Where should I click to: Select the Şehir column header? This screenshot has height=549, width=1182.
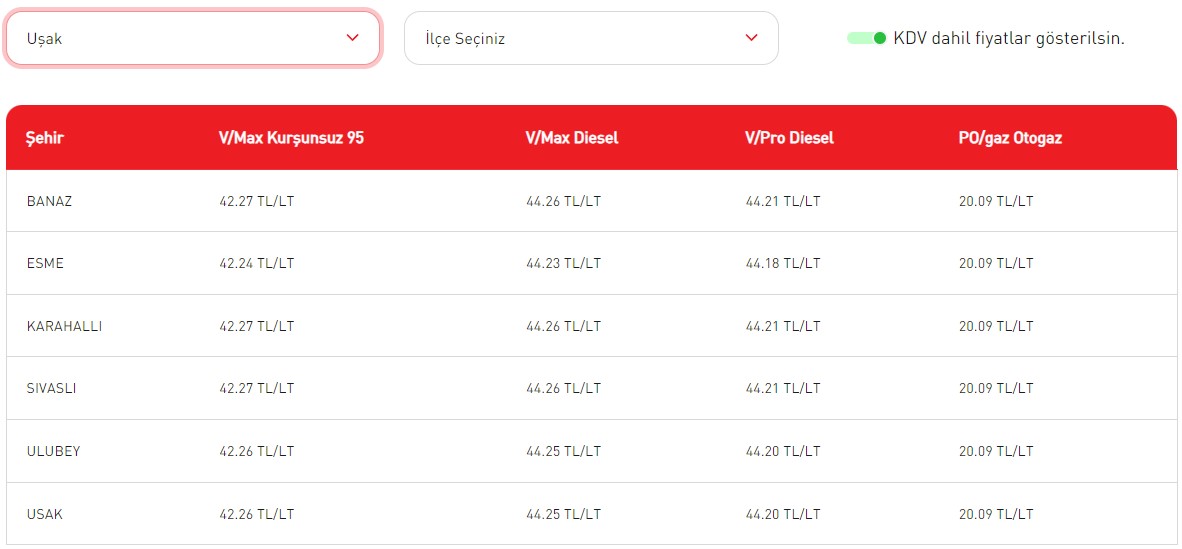44,139
